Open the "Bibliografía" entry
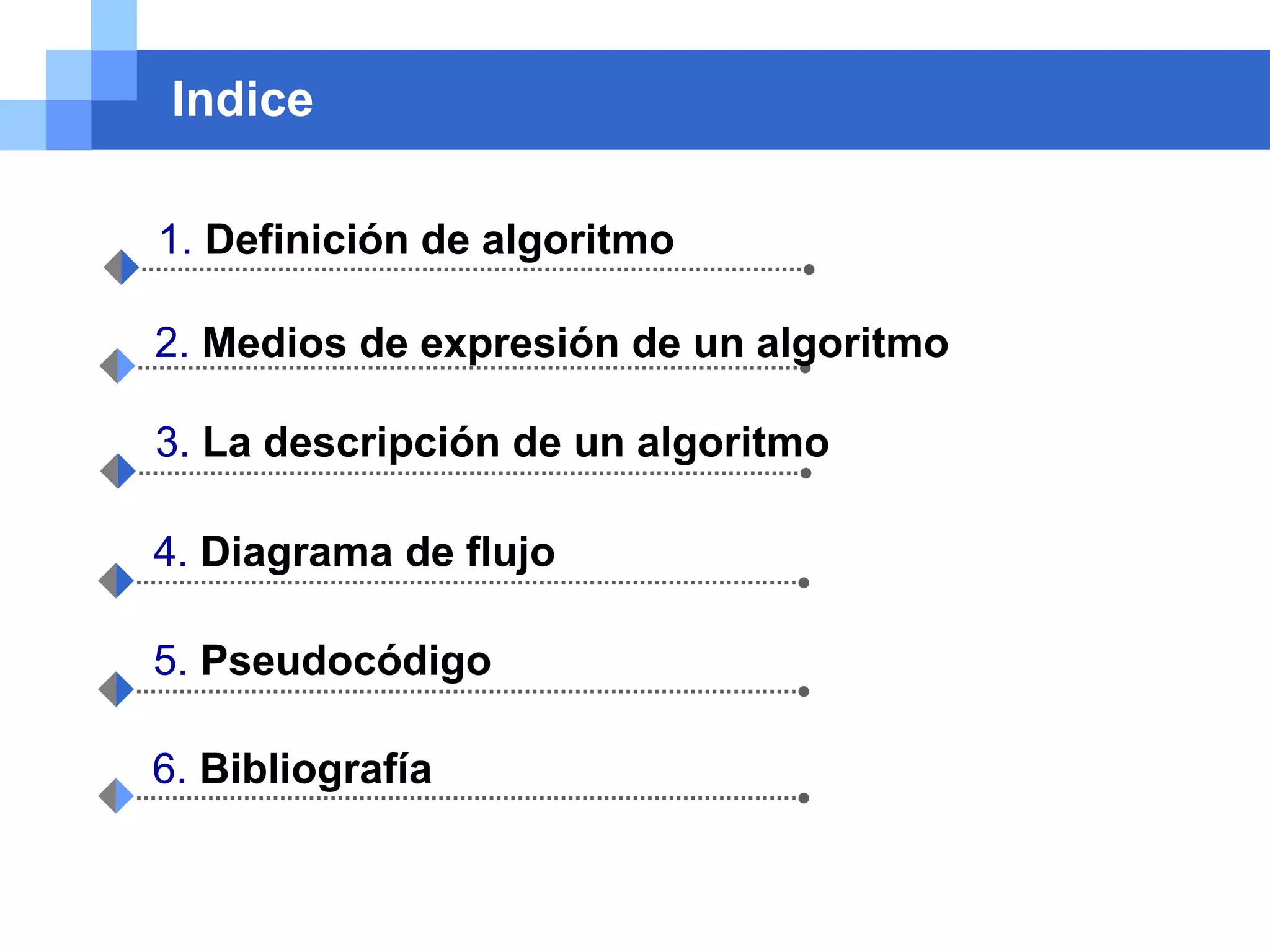Viewport: 1270px width, 952px height. tap(316, 769)
